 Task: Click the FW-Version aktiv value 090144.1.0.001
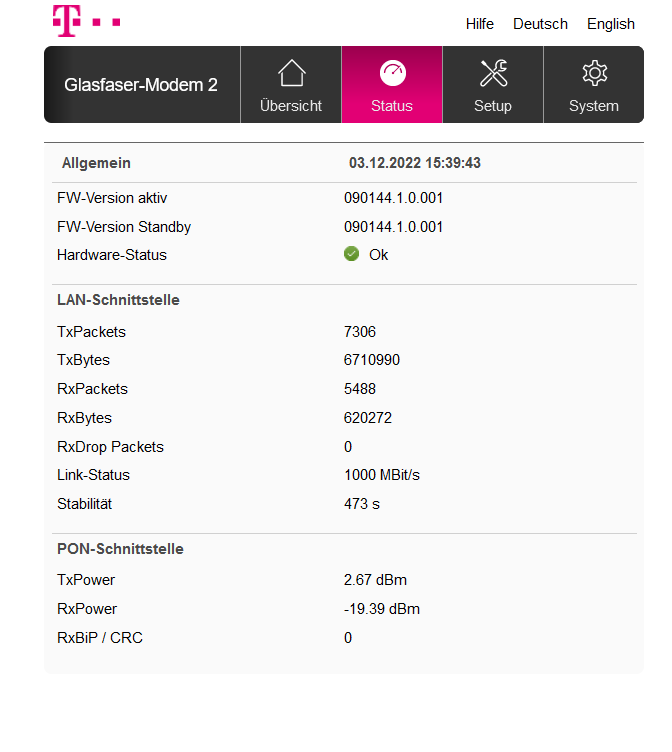click(x=393, y=198)
